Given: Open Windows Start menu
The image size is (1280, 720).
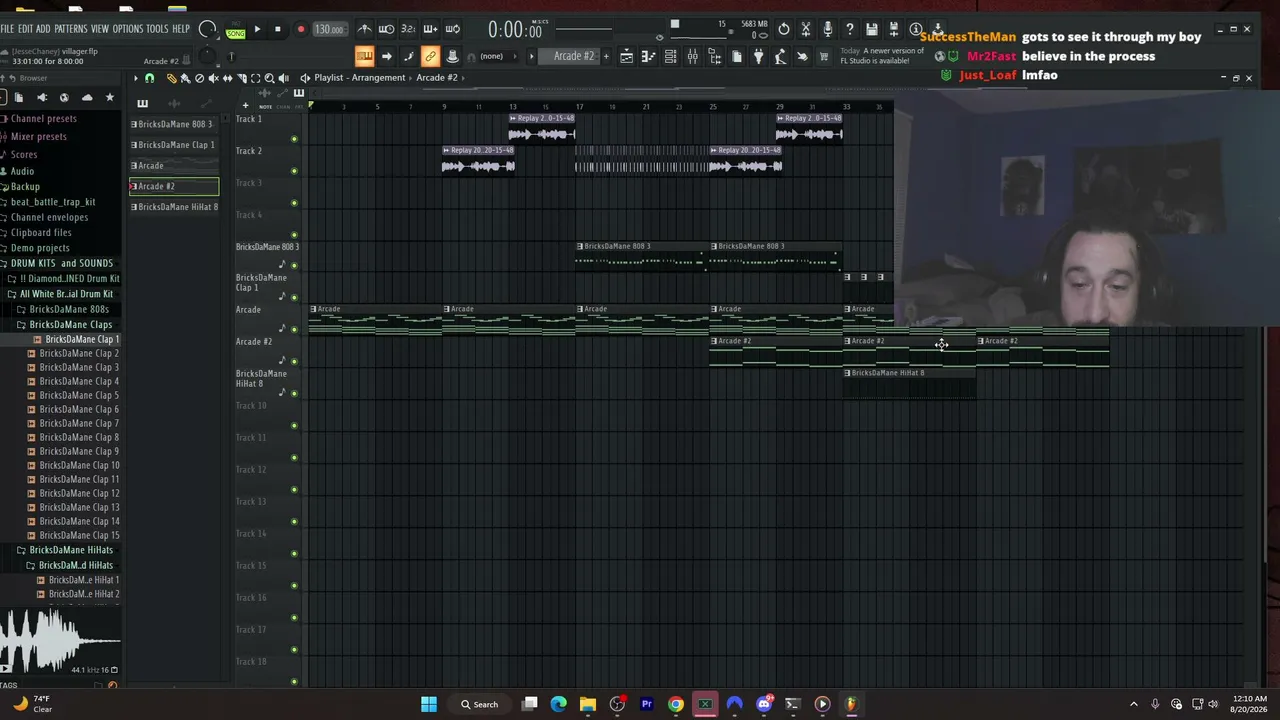Looking at the screenshot, I should pos(428,704).
